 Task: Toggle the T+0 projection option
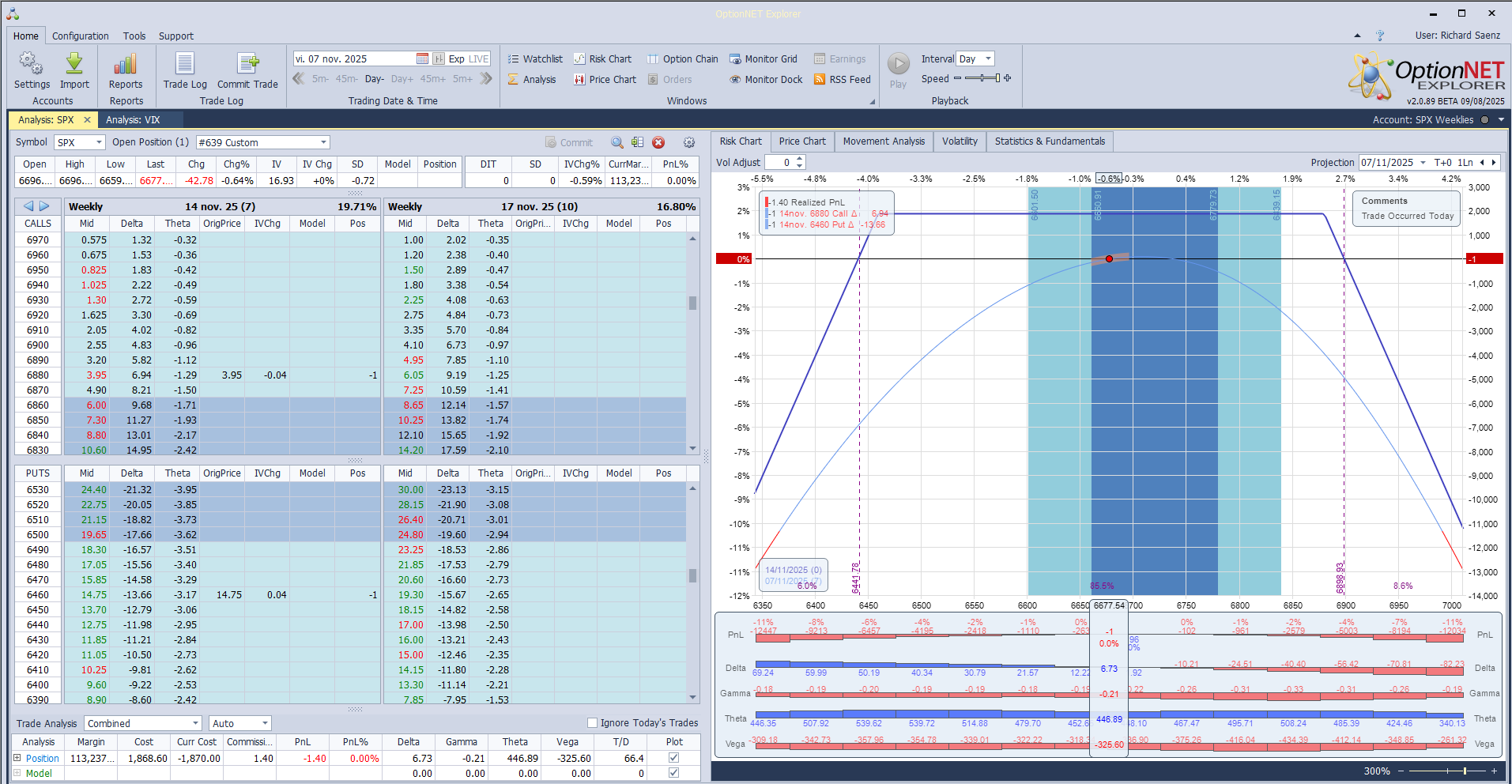coord(1443,163)
